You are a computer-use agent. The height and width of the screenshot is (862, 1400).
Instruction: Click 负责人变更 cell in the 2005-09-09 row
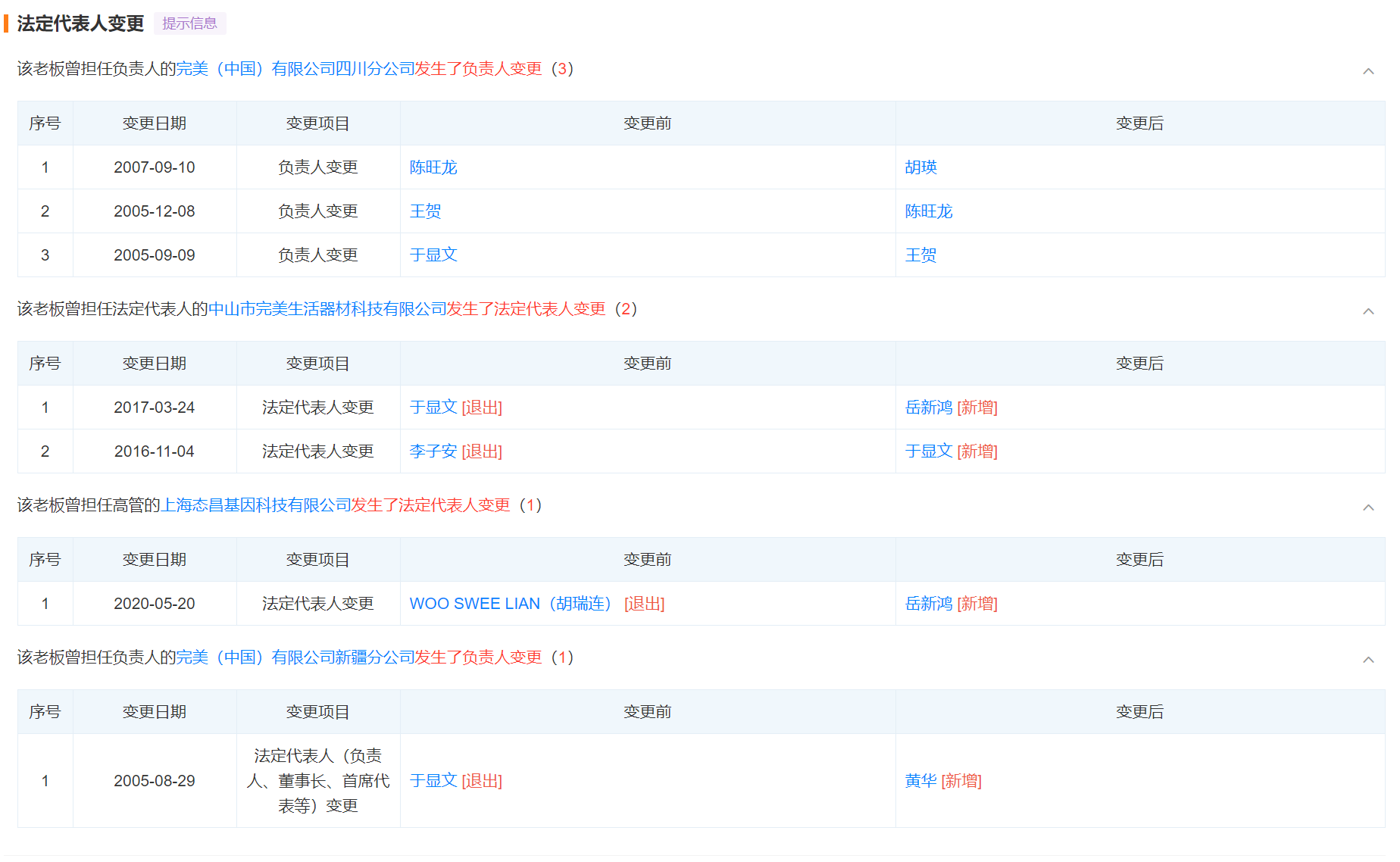(x=318, y=255)
